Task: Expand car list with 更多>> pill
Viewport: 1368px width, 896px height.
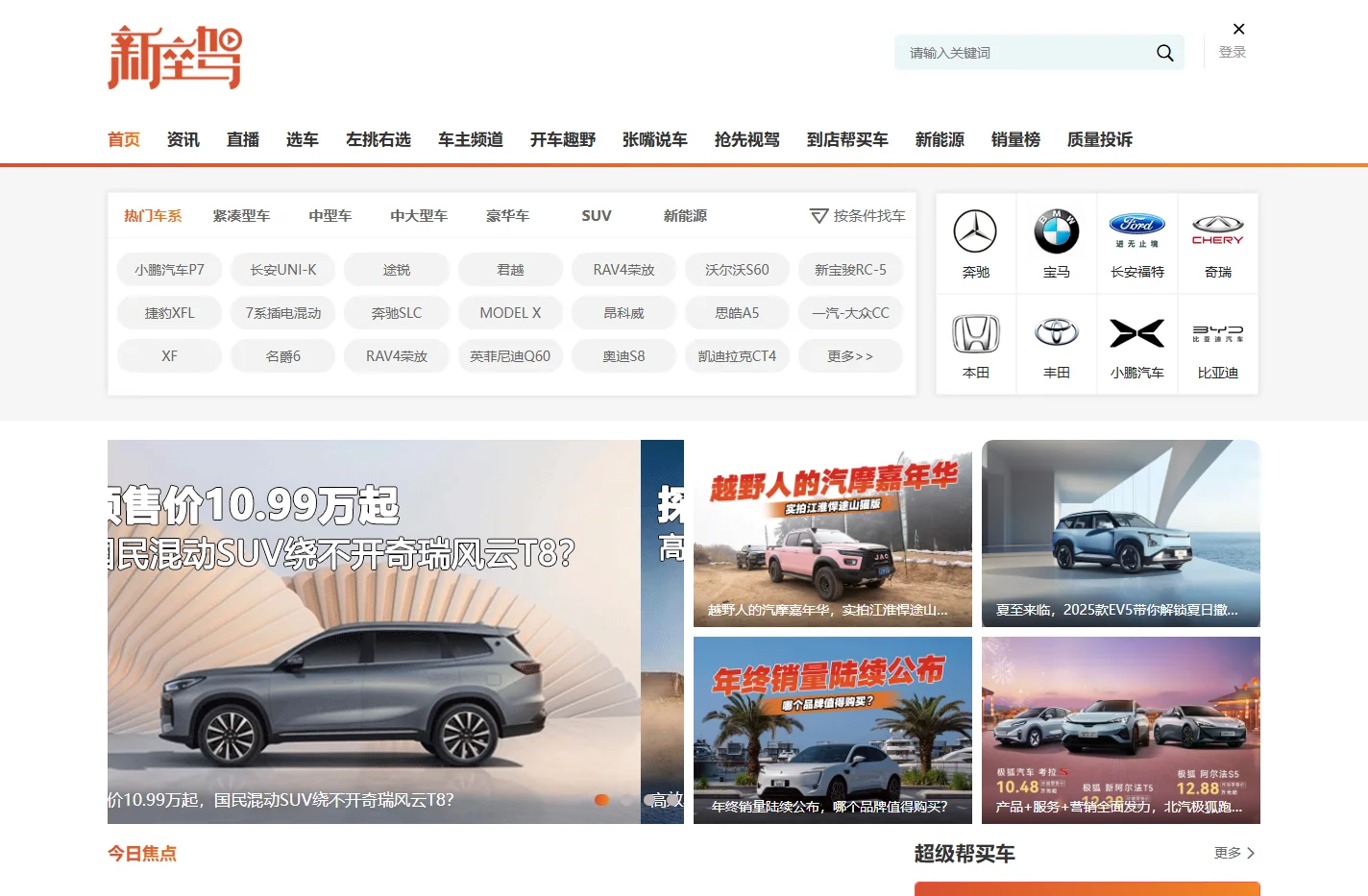Action: coord(850,356)
